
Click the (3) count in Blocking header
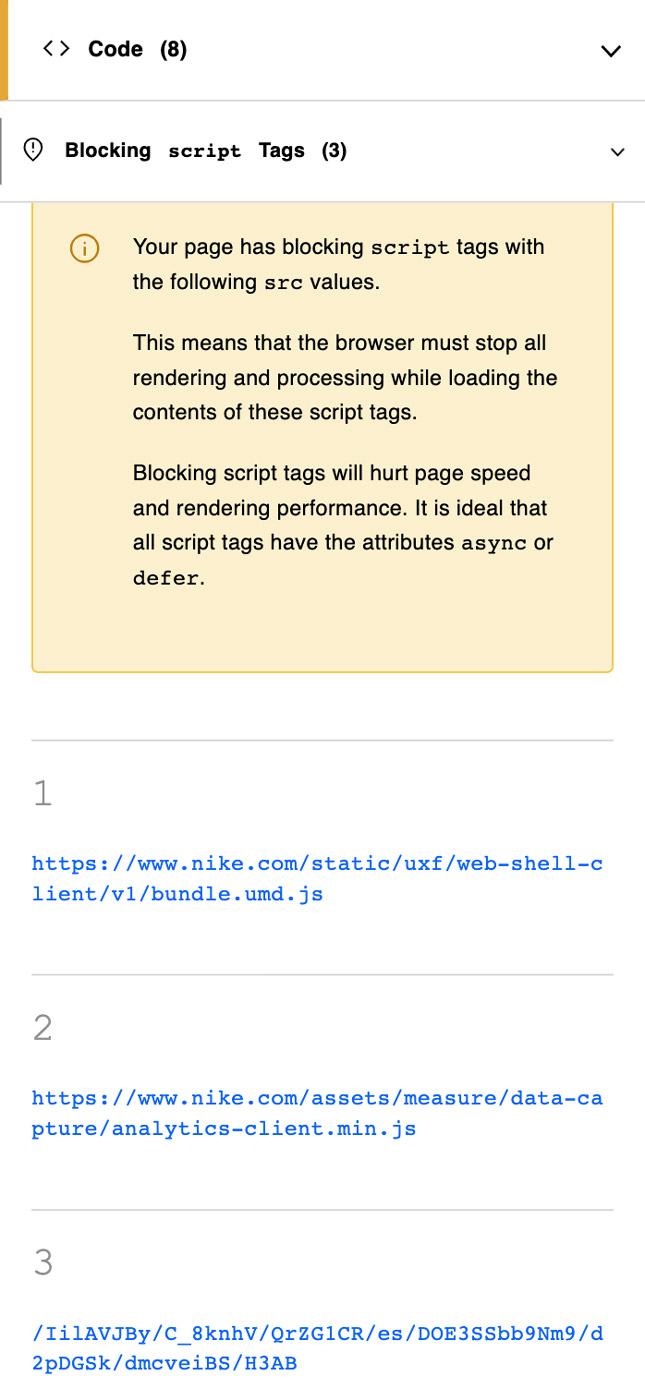[x=334, y=150]
